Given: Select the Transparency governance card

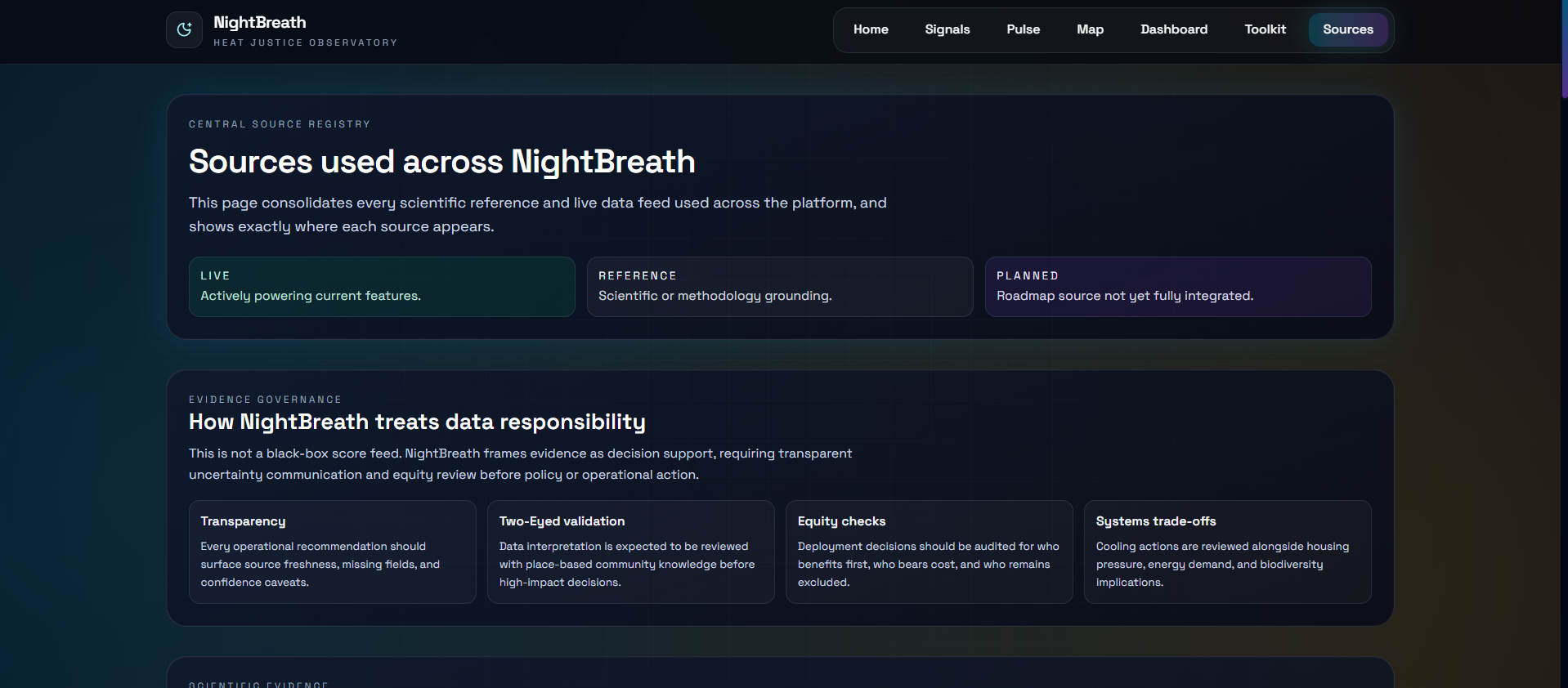Looking at the screenshot, I should (333, 552).
